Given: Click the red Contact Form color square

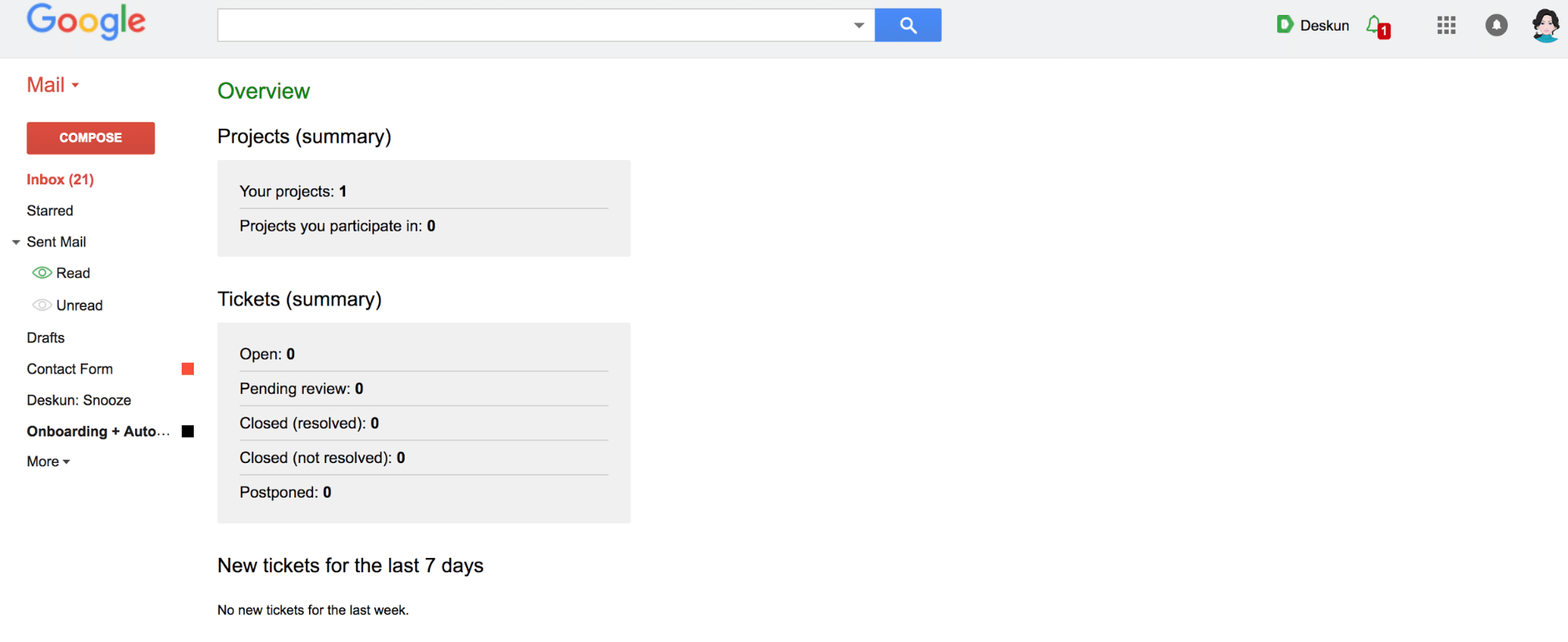Looking at the screenshot, I should pos(187,369).
